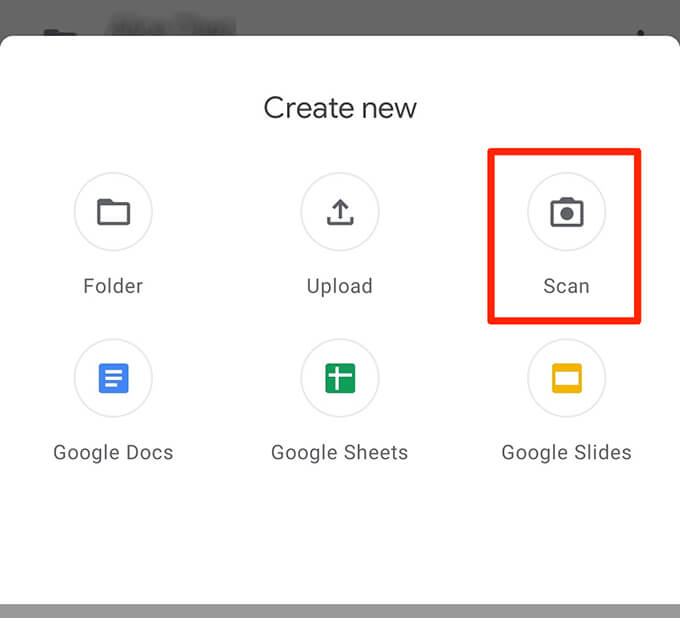Tap the gray strip below the sheet
Screen dimensions: 680x618
click(x=340, y=611)
